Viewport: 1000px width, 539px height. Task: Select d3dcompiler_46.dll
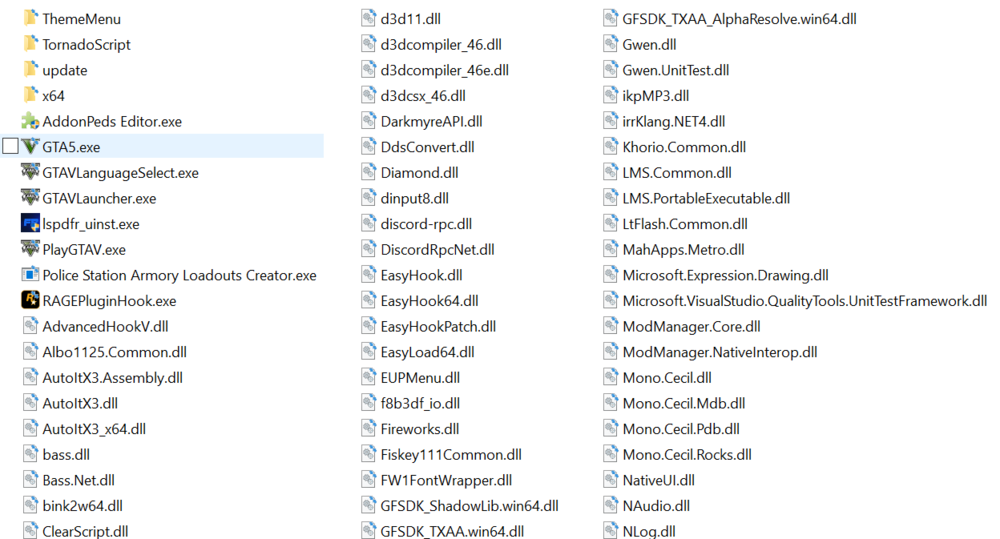point(441,45)
